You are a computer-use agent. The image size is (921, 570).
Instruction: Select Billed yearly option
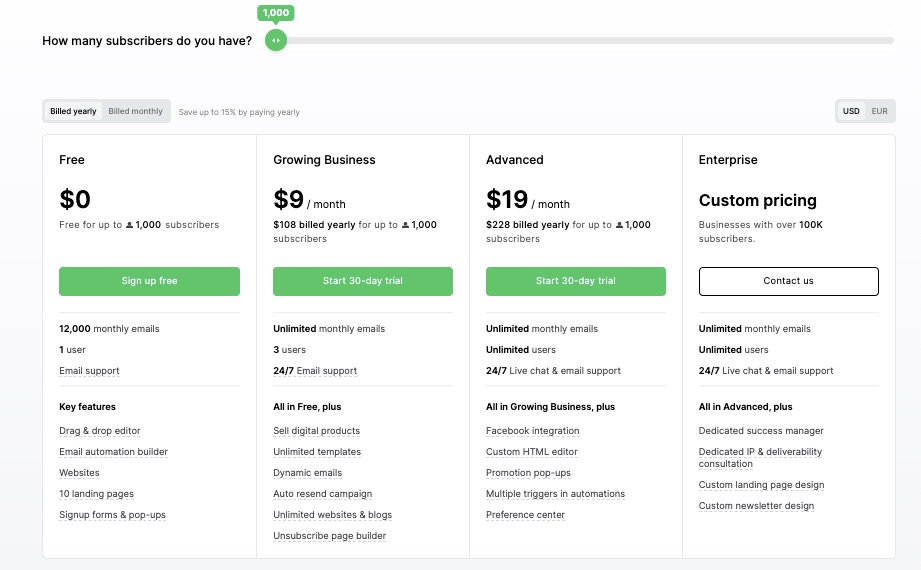[x=73, y=111]
